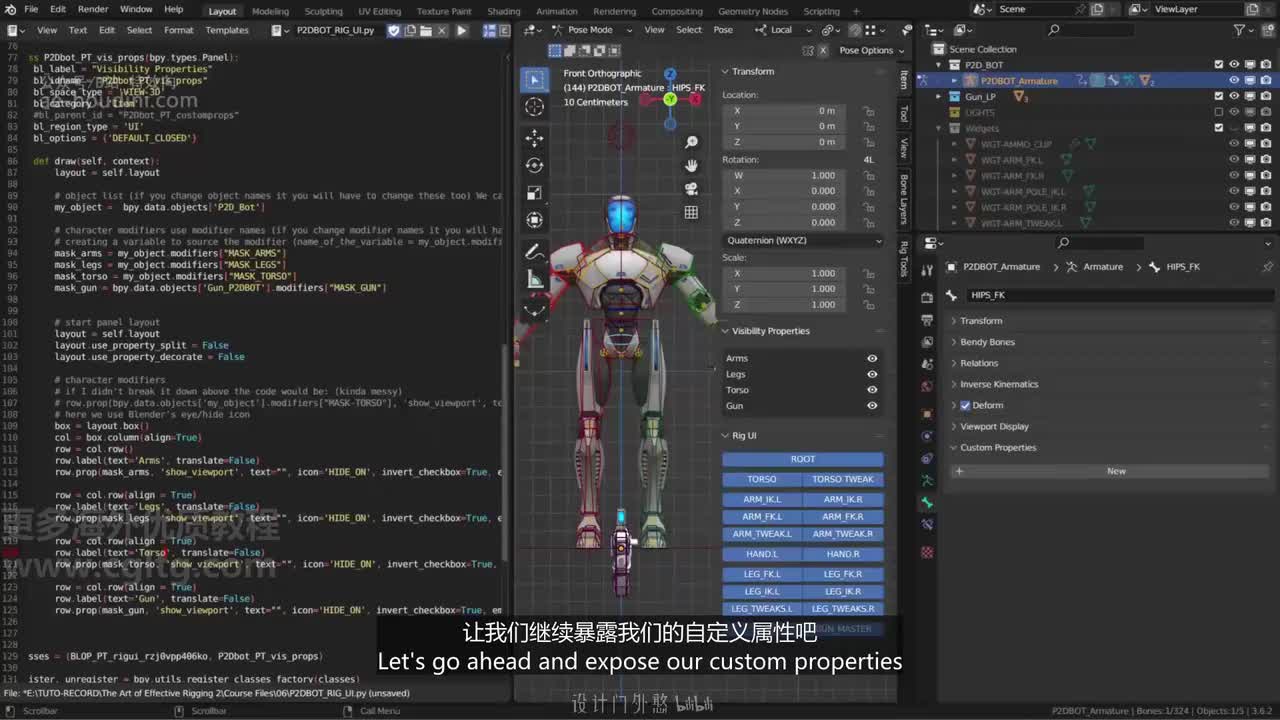Open the Pose Options dropdown
Screen dimensions: 1280x720
coord(871,50)
